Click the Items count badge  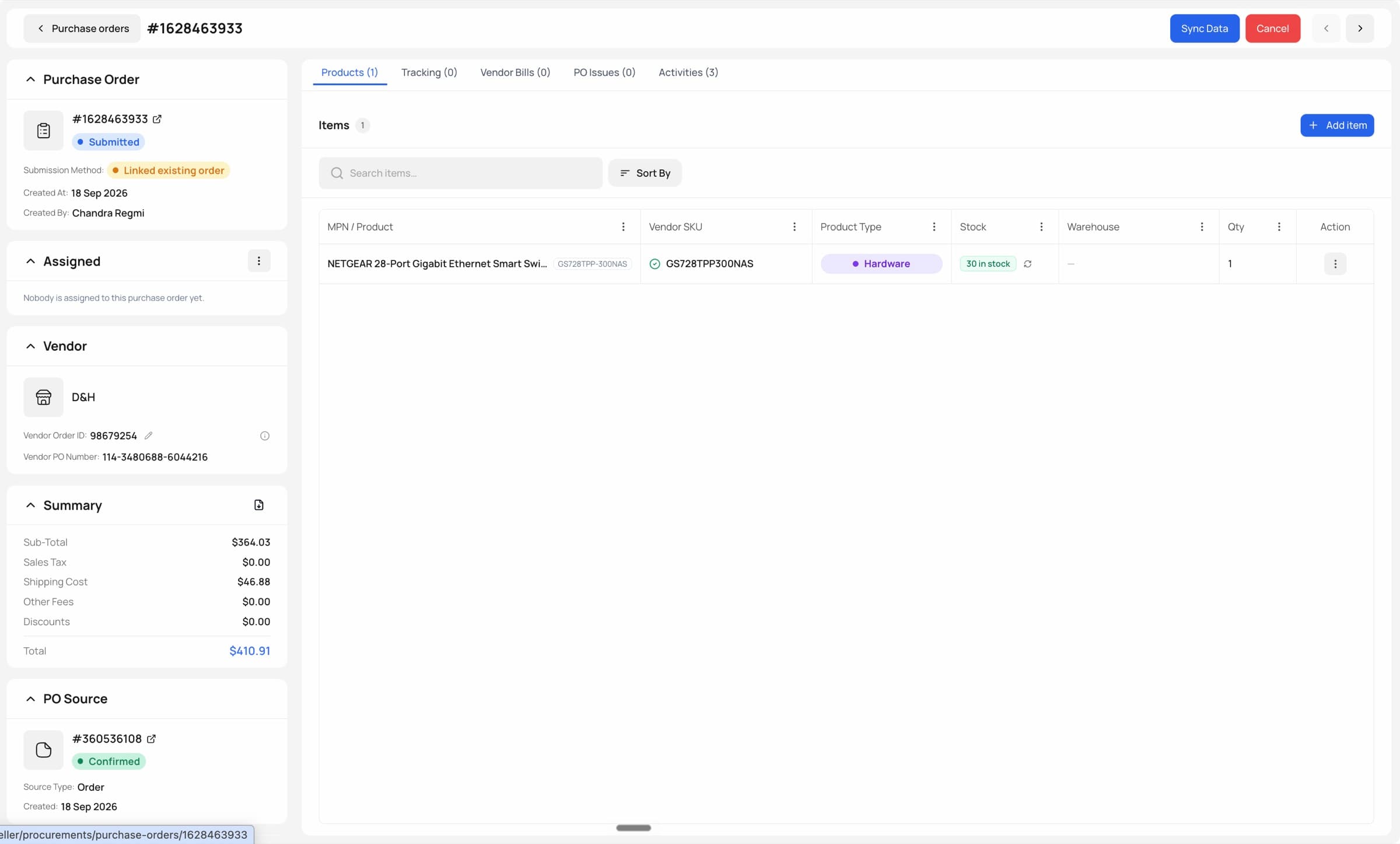coord(362,125)
